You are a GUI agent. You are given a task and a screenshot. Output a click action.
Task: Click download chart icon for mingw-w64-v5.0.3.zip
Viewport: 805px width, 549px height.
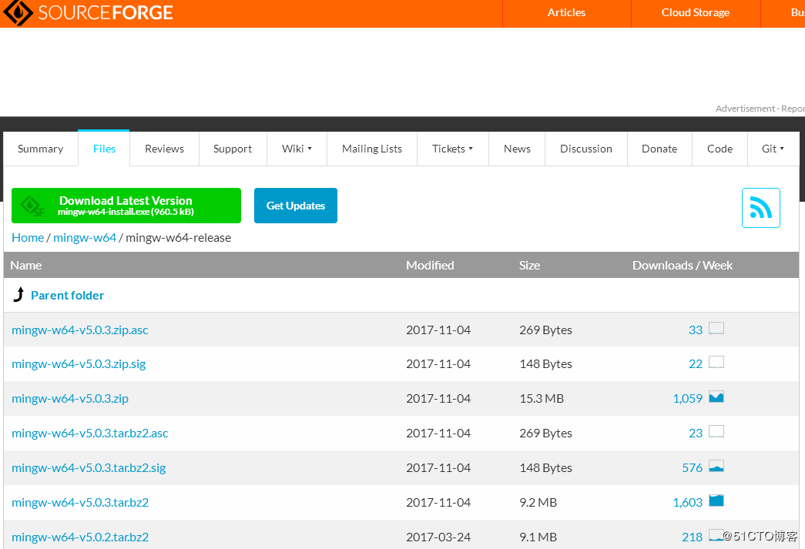click(x=716, y=397)
